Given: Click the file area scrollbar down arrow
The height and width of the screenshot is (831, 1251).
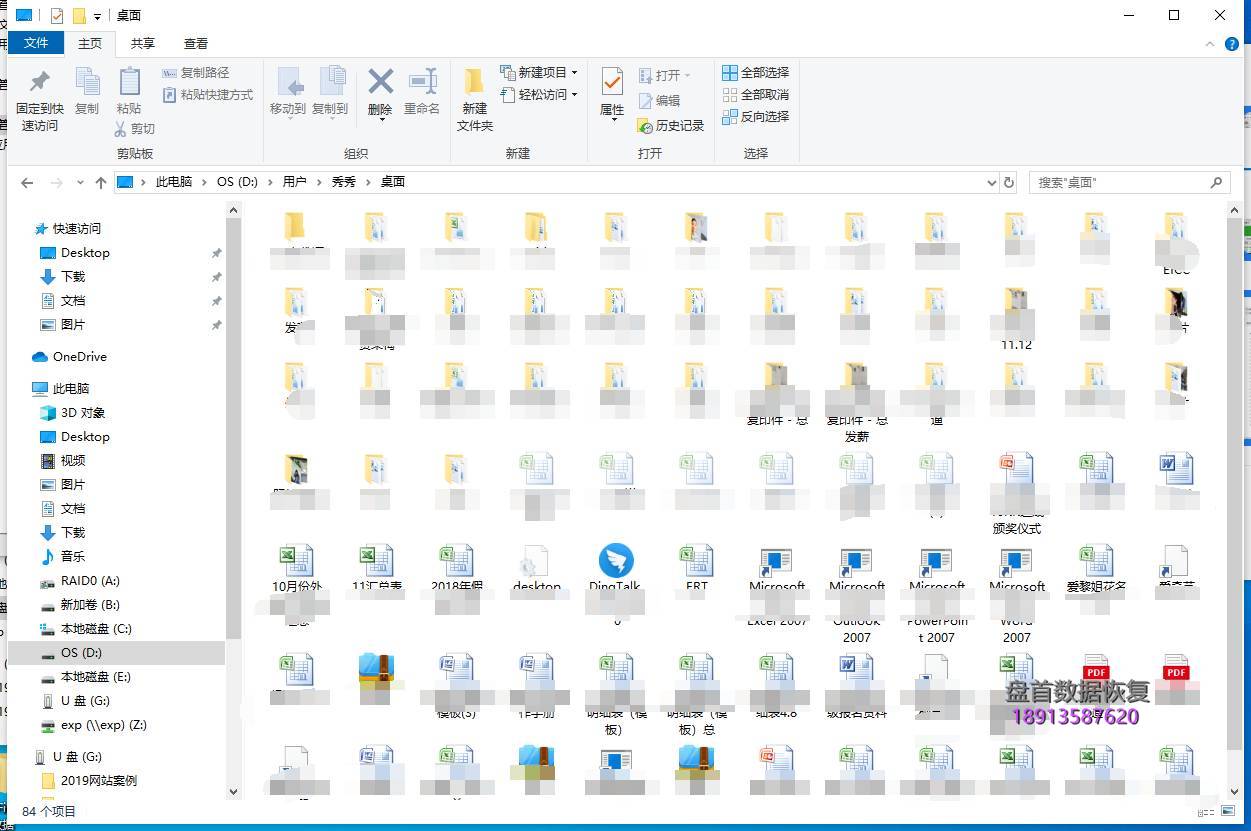Looking at the screenshot, I should pos(1234,792).
